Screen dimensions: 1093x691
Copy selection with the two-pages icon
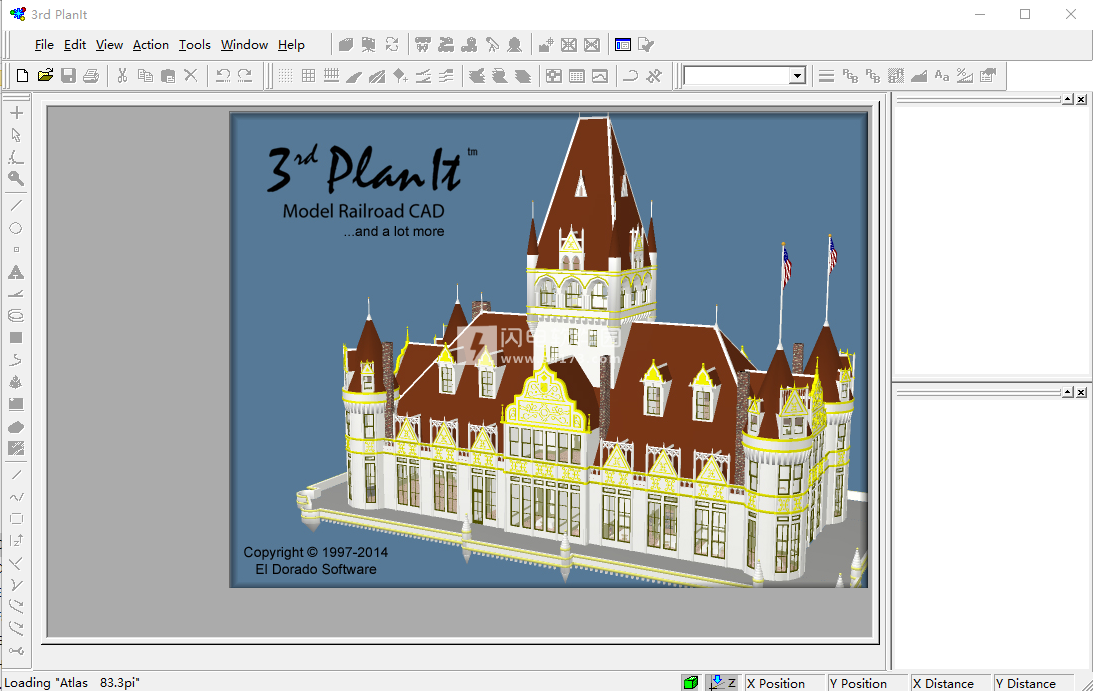click(x=145, y=75)
